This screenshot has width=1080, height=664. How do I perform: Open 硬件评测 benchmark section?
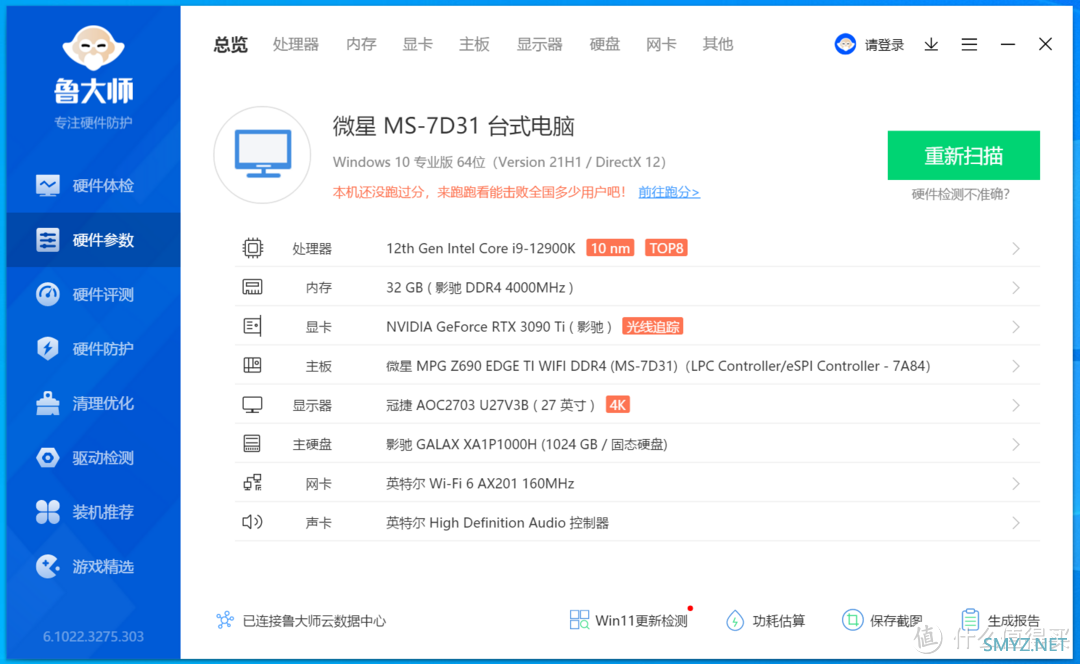click(94, 294)
